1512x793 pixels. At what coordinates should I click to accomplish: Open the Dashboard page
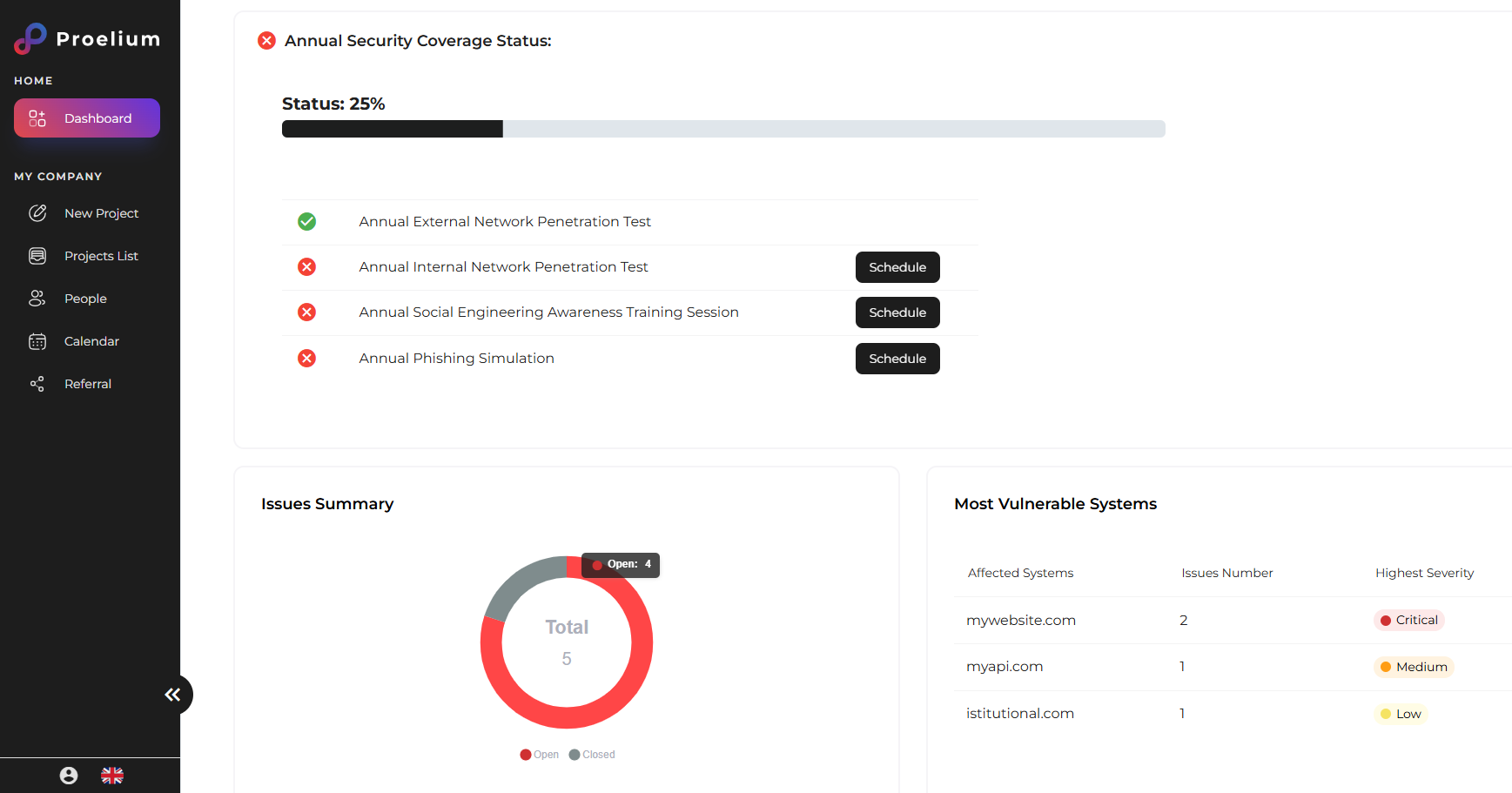point(87,118)
